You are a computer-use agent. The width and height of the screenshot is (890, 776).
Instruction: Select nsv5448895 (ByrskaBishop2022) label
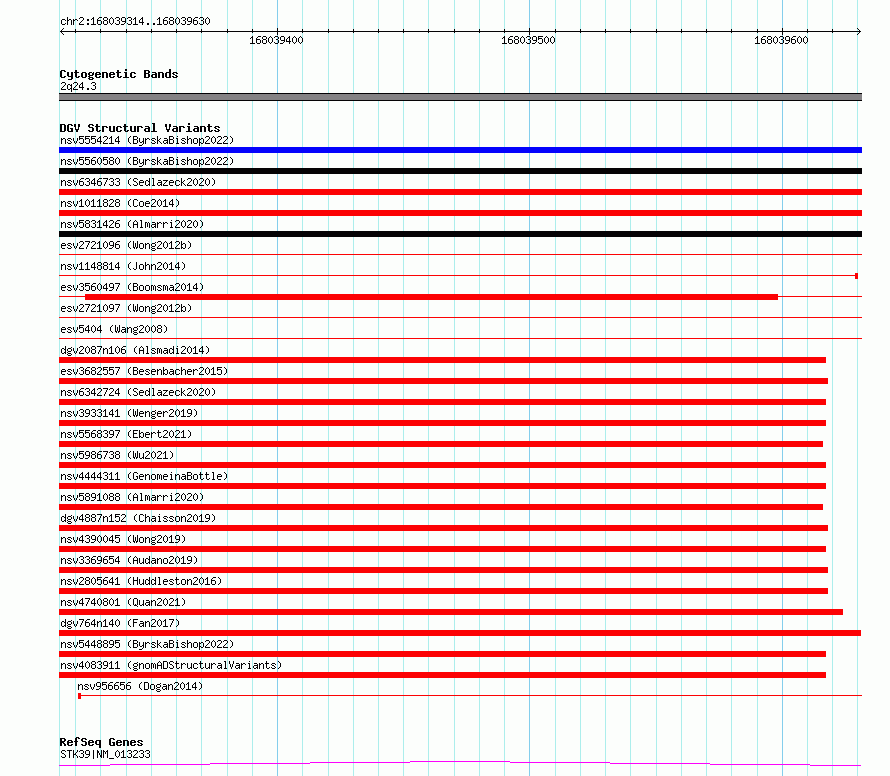[147, 644]
